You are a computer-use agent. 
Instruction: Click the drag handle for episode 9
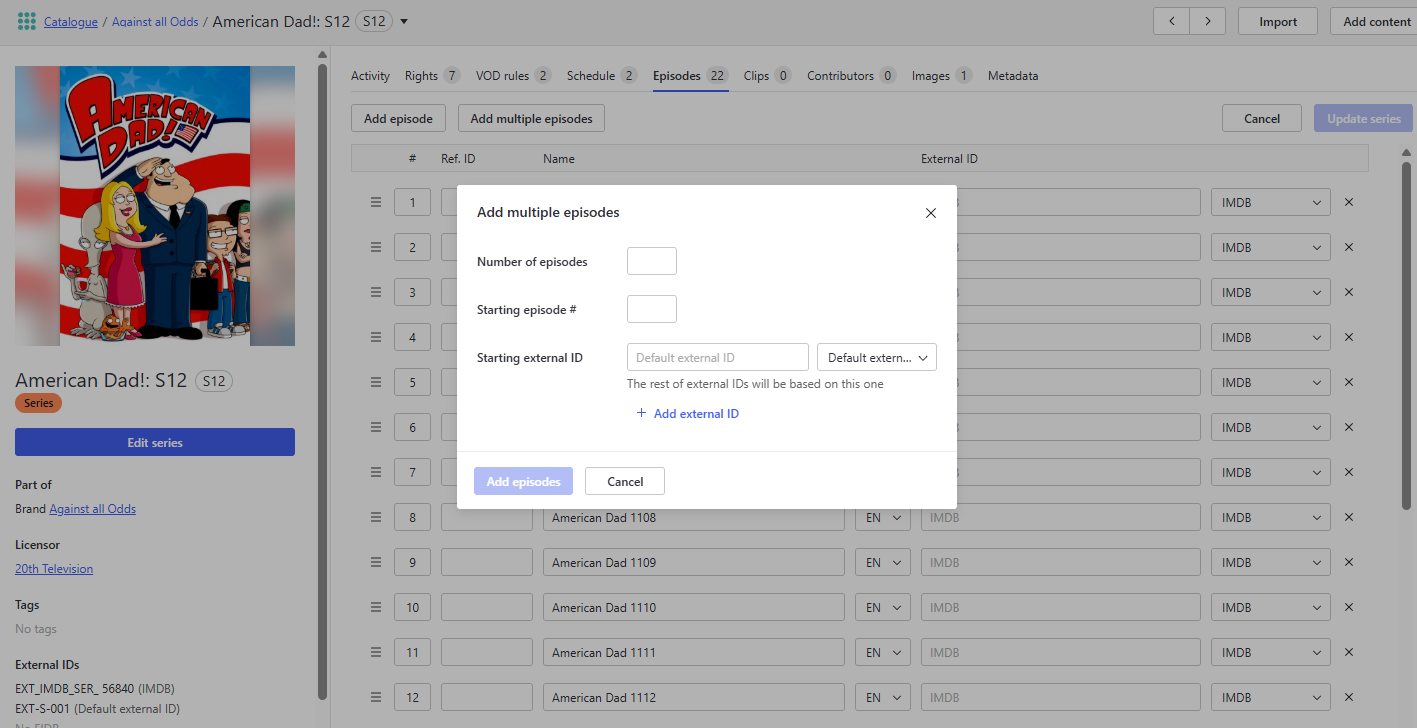click(x=376, y=562)
